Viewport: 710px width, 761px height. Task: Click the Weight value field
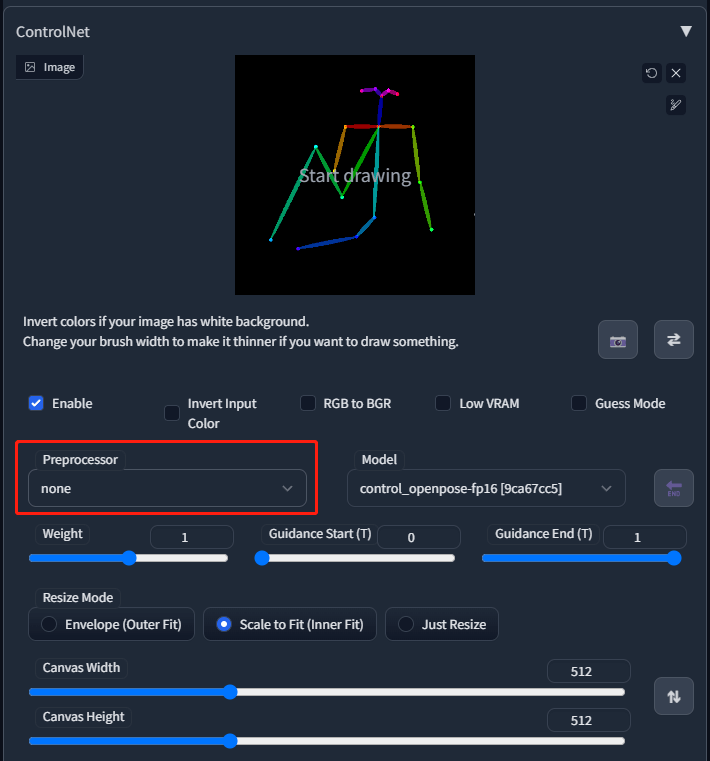click(192, 537)
